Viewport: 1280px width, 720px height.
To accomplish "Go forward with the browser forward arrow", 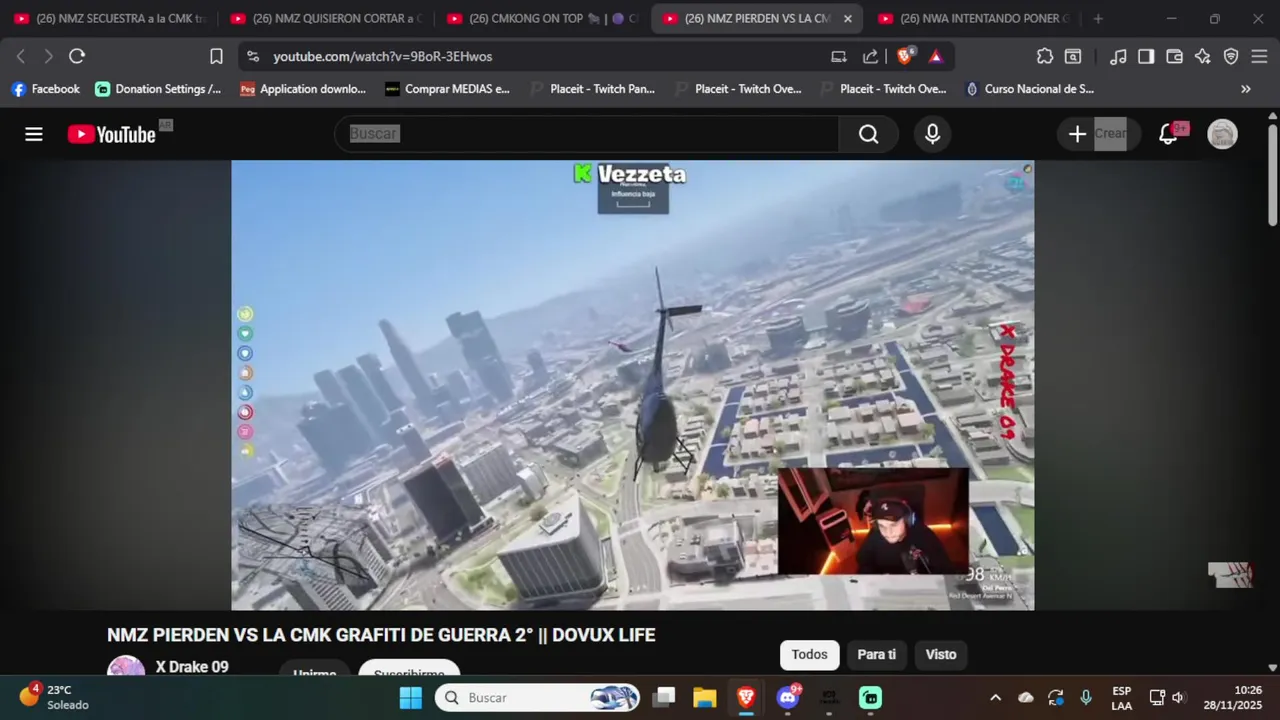I will pos(48,56).
